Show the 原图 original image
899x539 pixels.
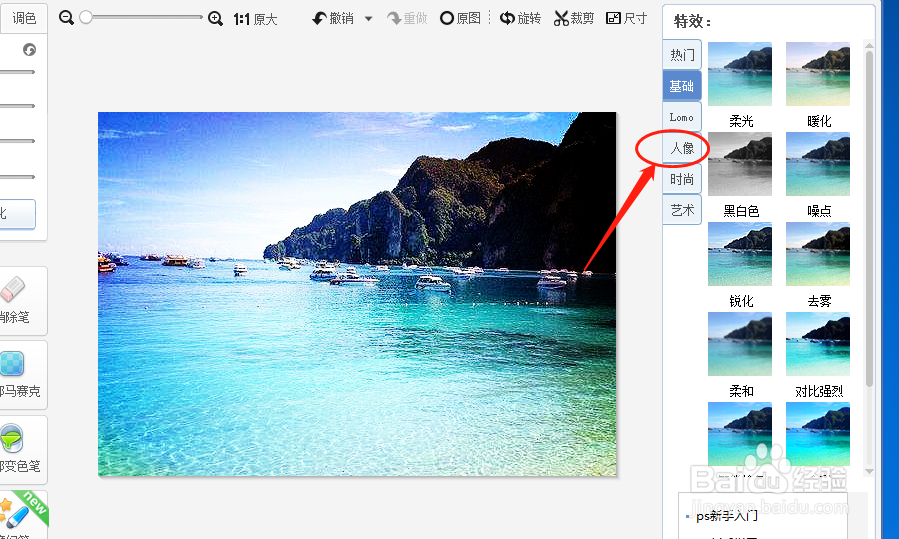(460, 18)
